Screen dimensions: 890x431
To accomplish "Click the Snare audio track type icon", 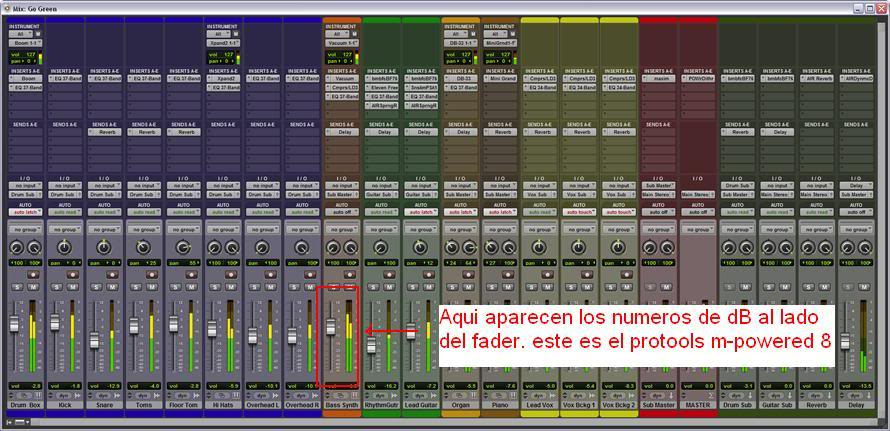I will point(117,396).
